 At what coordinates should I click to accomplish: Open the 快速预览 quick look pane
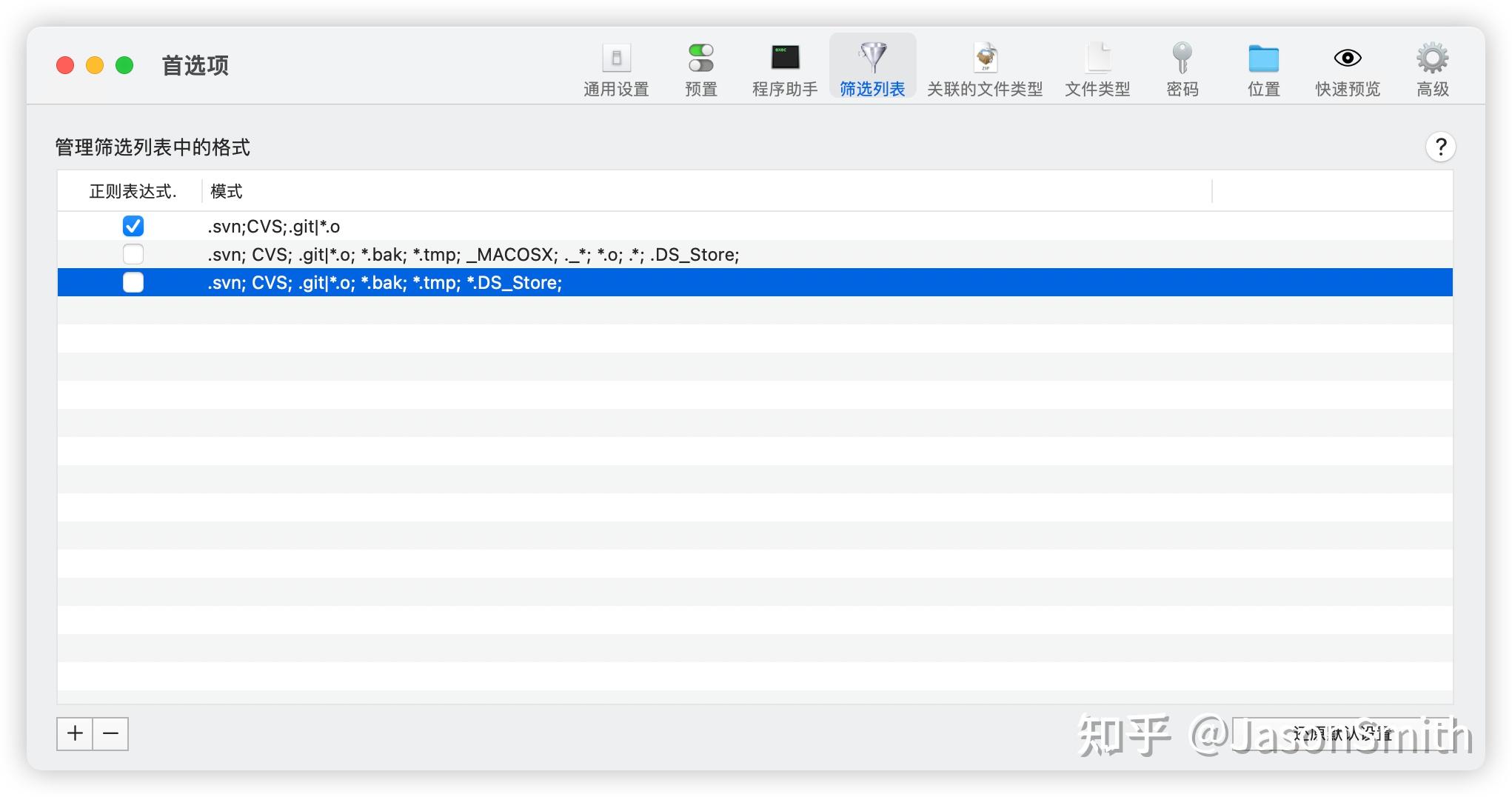click(x=1346, y=68)
